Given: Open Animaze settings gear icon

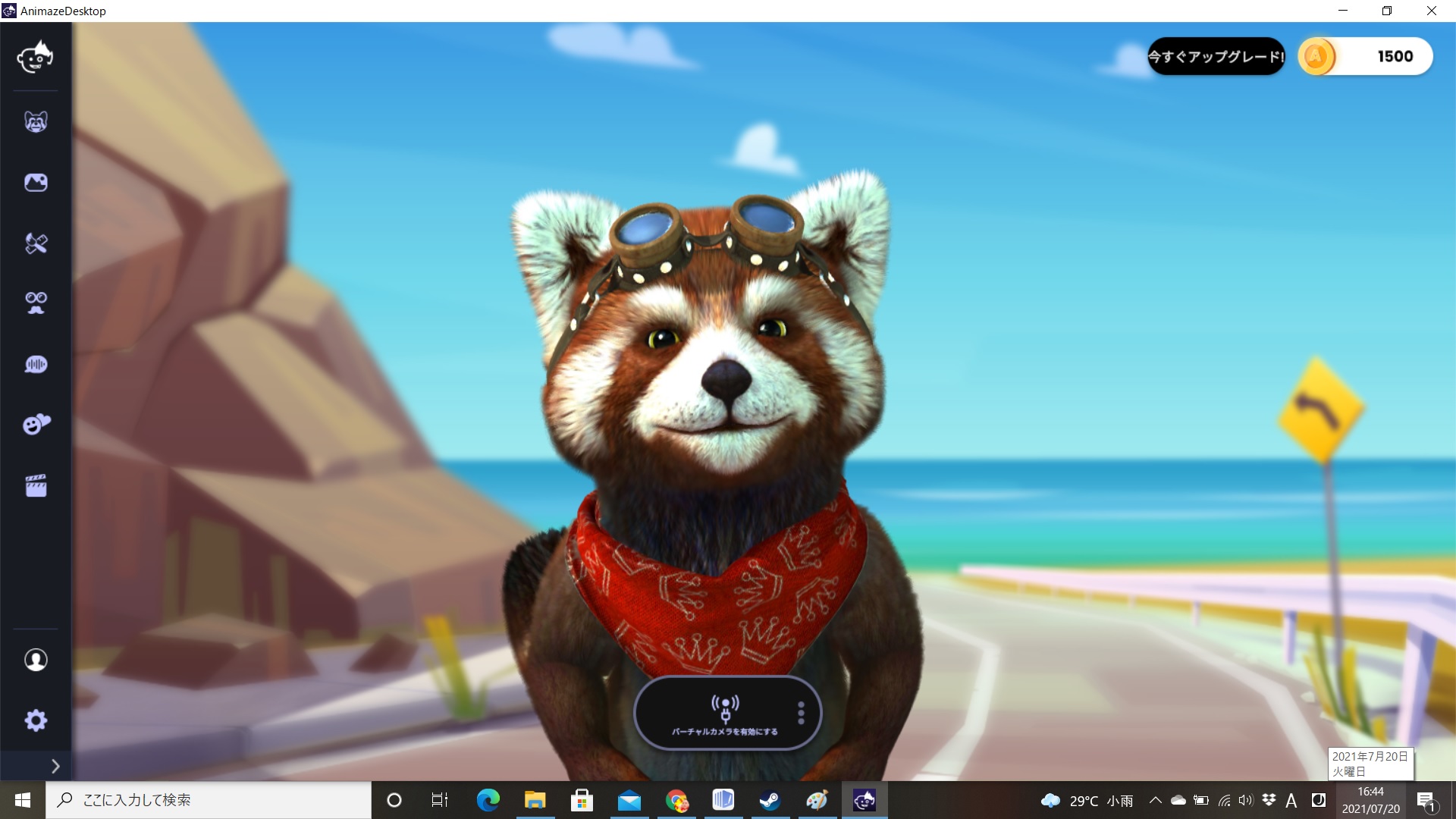Looking at the screenshot, I should pyautogui.click(x=36, y=720).
